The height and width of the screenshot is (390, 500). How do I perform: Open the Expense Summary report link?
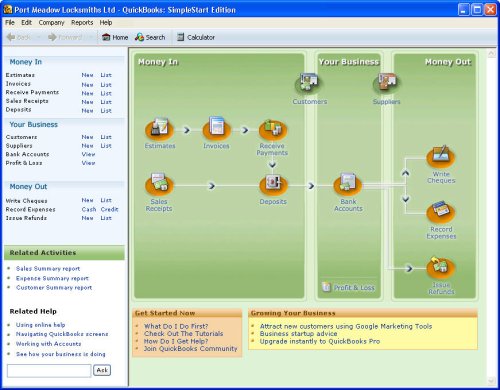(x=52, y=278)
